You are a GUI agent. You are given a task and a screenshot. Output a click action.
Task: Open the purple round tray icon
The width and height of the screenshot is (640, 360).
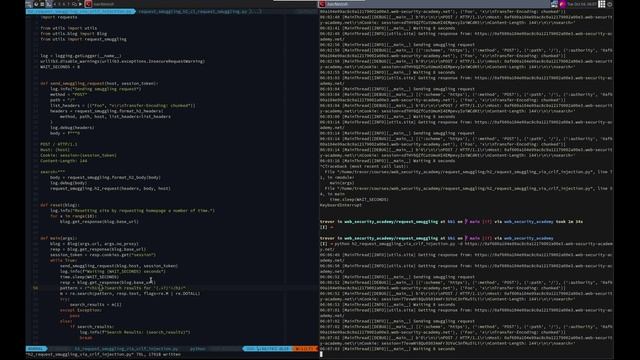[x=562, y=4]
